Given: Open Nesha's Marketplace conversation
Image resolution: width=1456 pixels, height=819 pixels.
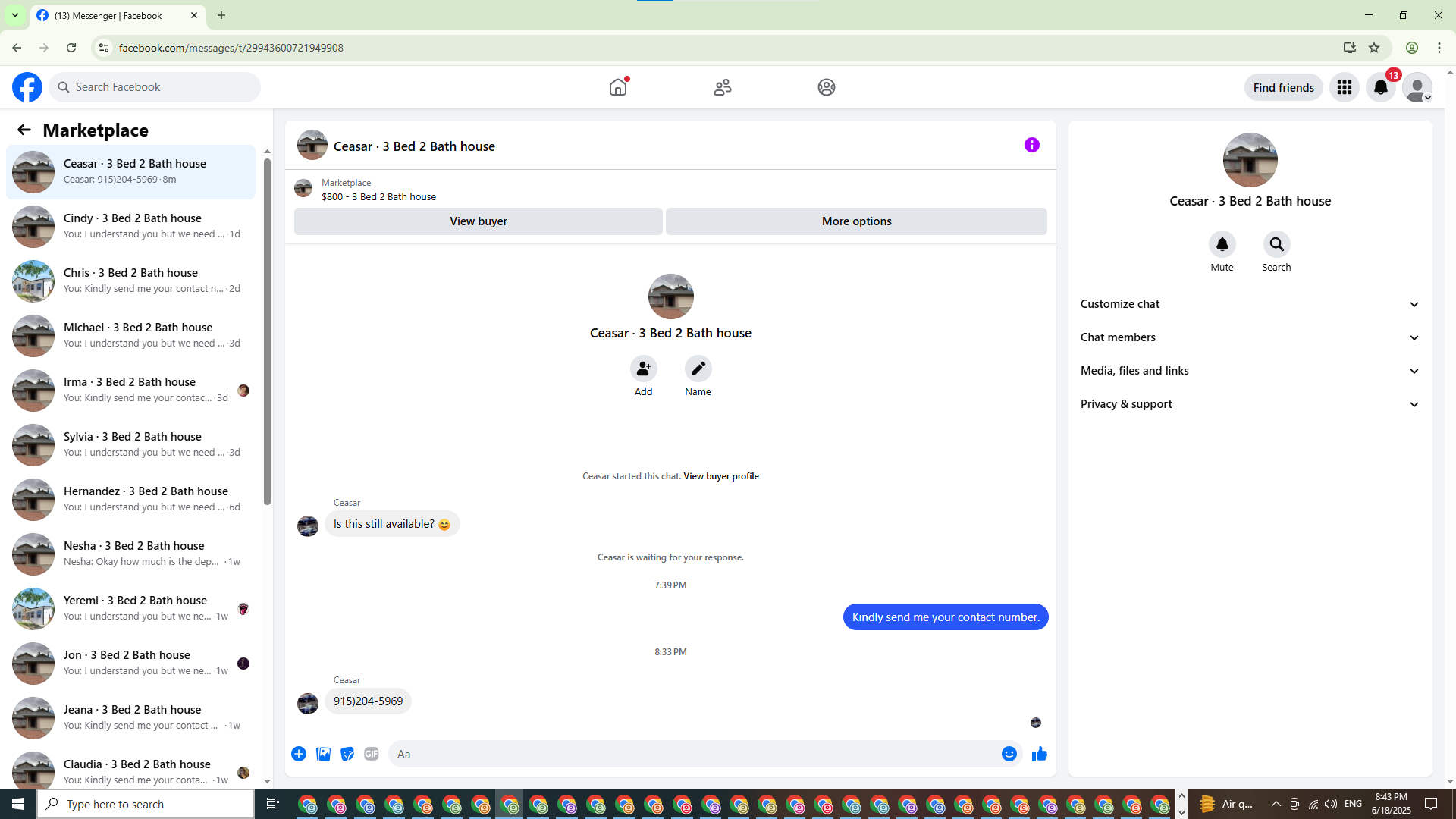Looking at the screenshot, I should [130, 554].
